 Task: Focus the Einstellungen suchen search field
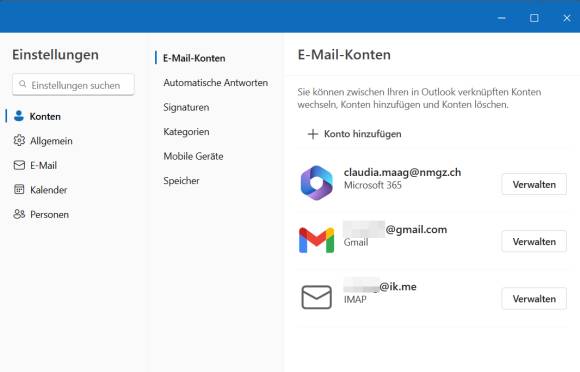click(x=73, y=85)
